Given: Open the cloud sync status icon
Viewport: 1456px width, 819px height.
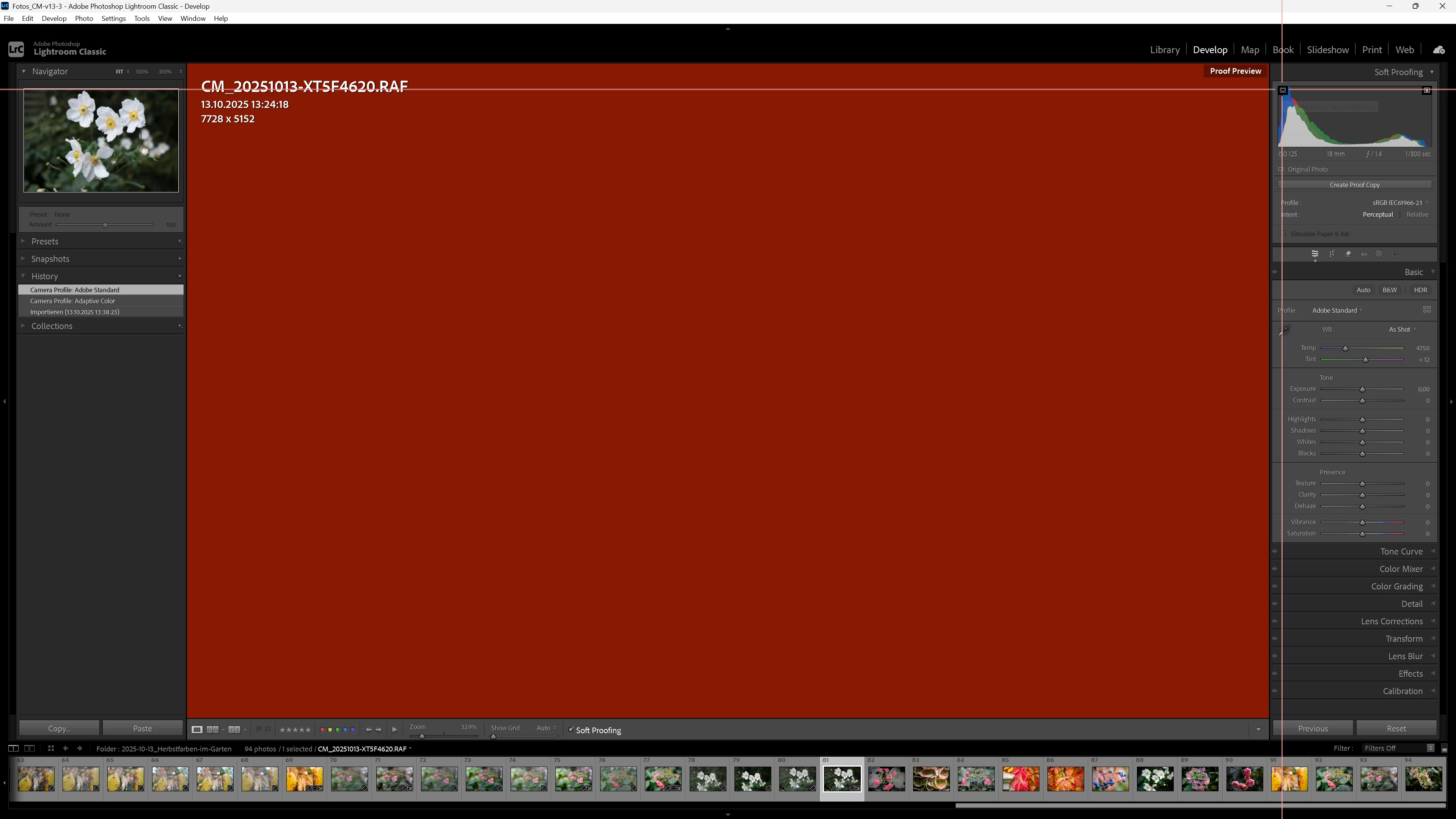Looking at the screenshot, I should 1439,50.
